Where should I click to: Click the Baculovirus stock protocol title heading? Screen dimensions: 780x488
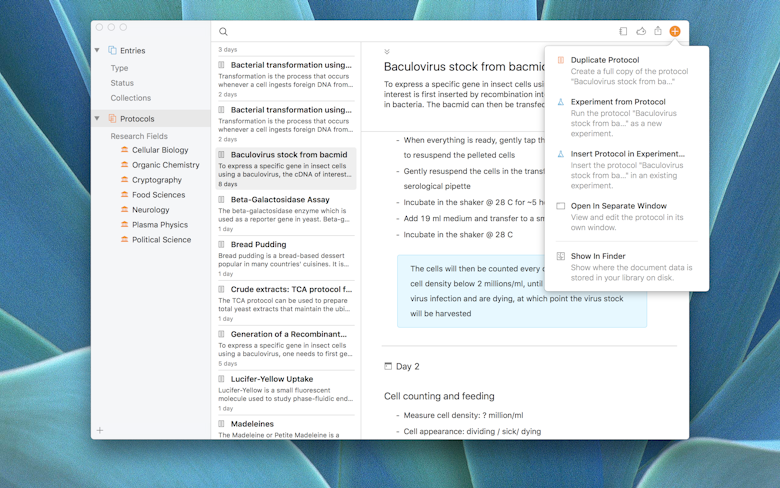[x=464, y=67]
